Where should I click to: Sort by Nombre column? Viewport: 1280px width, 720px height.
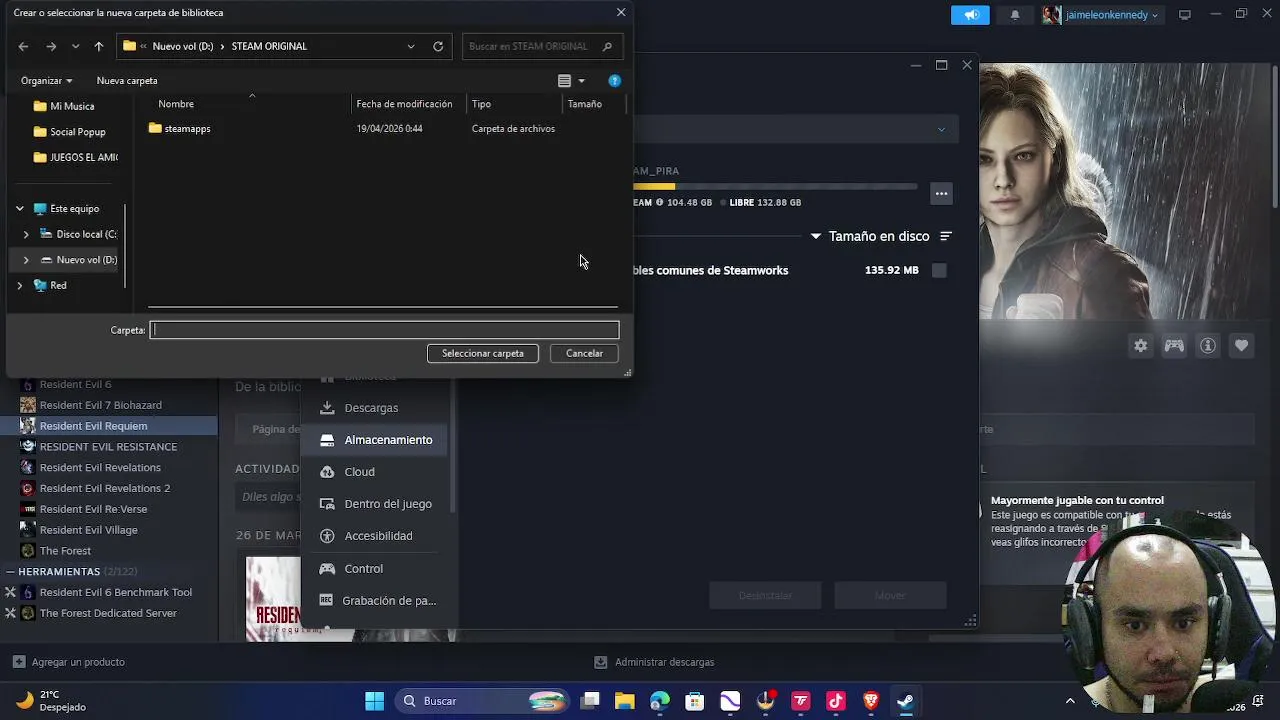tap(176, 104)
